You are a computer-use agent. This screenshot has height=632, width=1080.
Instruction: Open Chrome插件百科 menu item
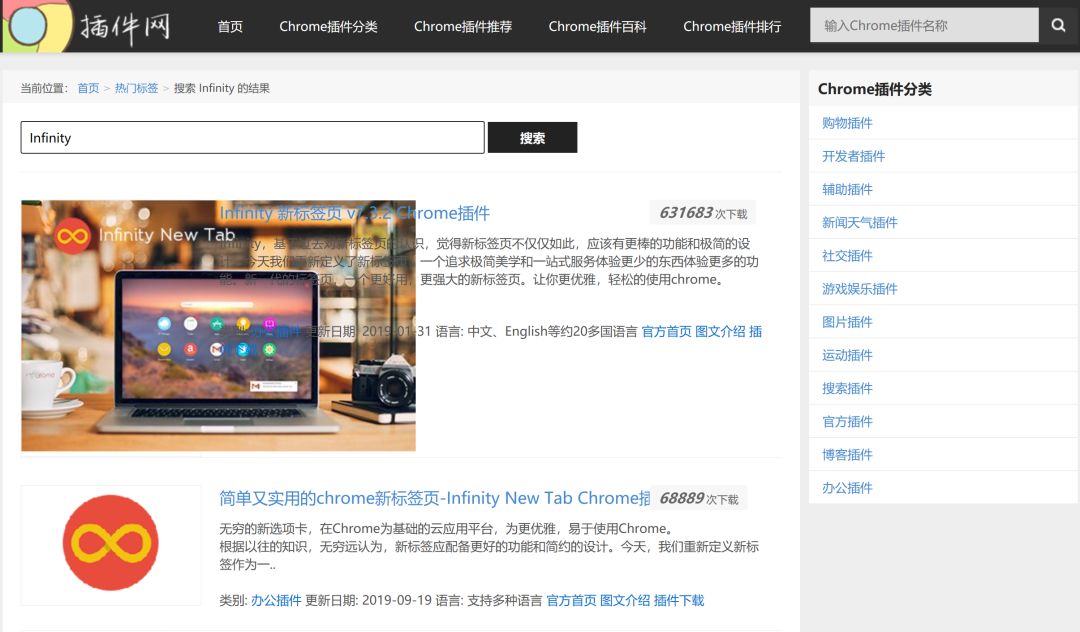(597, 26)
